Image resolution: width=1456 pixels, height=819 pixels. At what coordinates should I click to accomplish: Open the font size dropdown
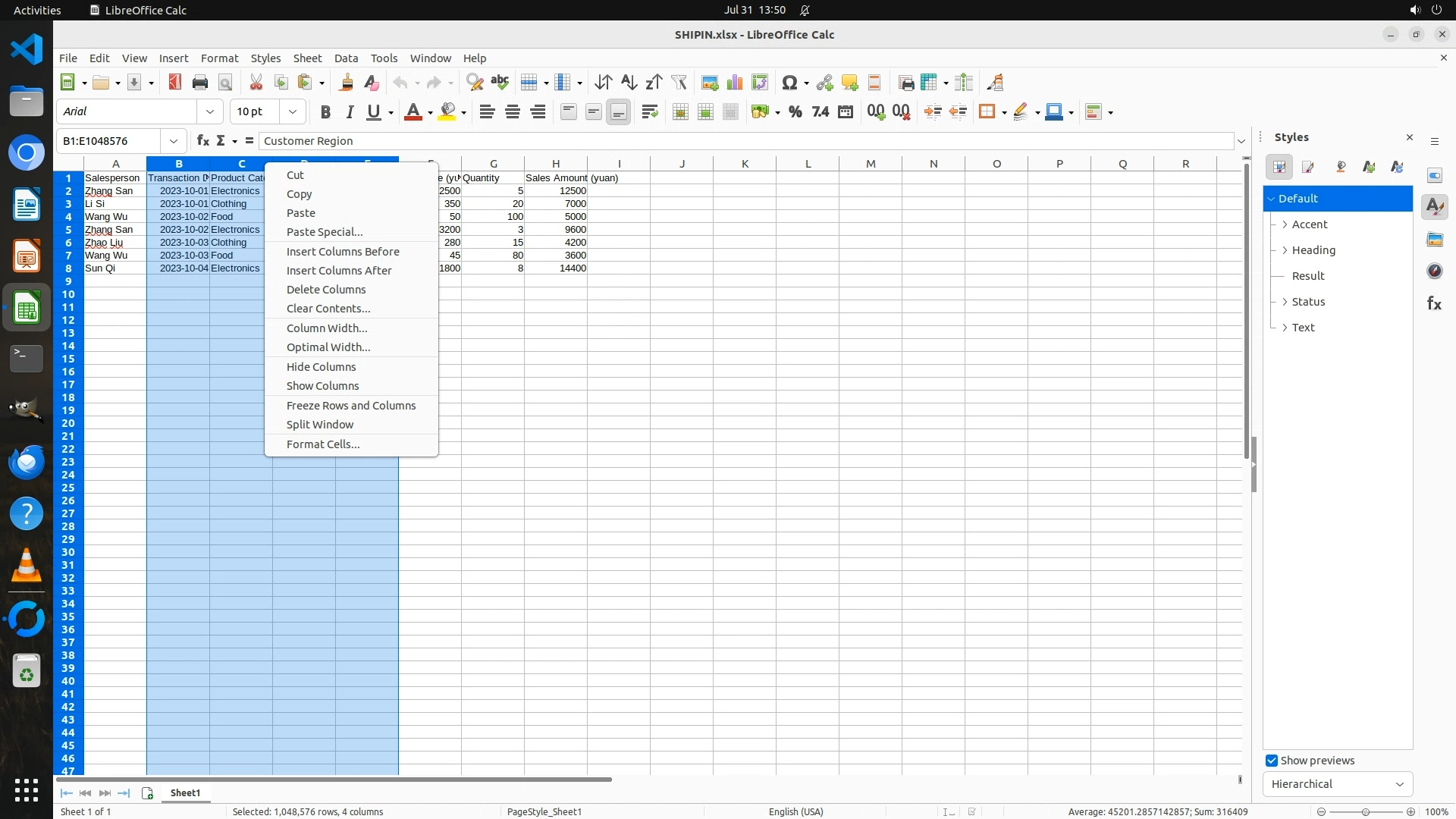pyautogui.click(x=292, y=112)
